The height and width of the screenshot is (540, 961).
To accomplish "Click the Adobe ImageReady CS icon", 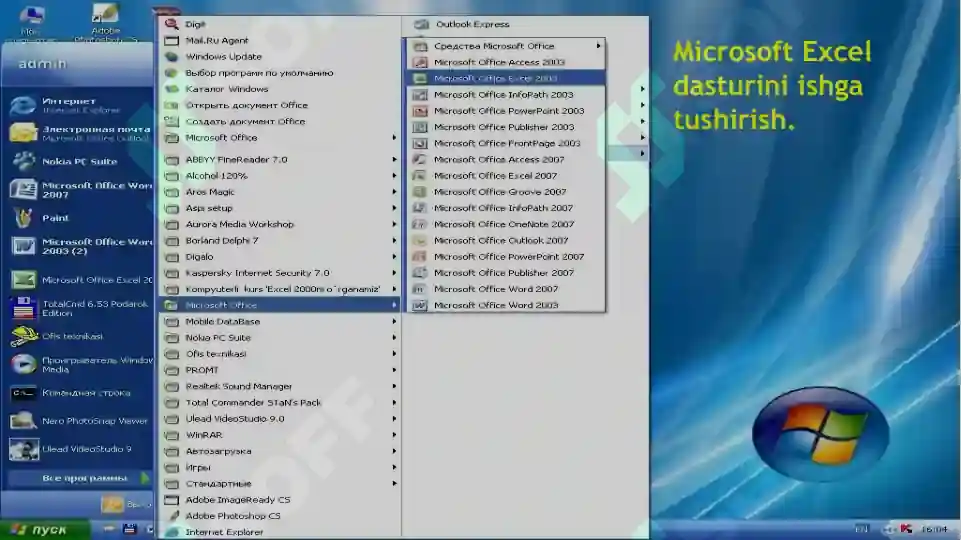I will 172,500.
